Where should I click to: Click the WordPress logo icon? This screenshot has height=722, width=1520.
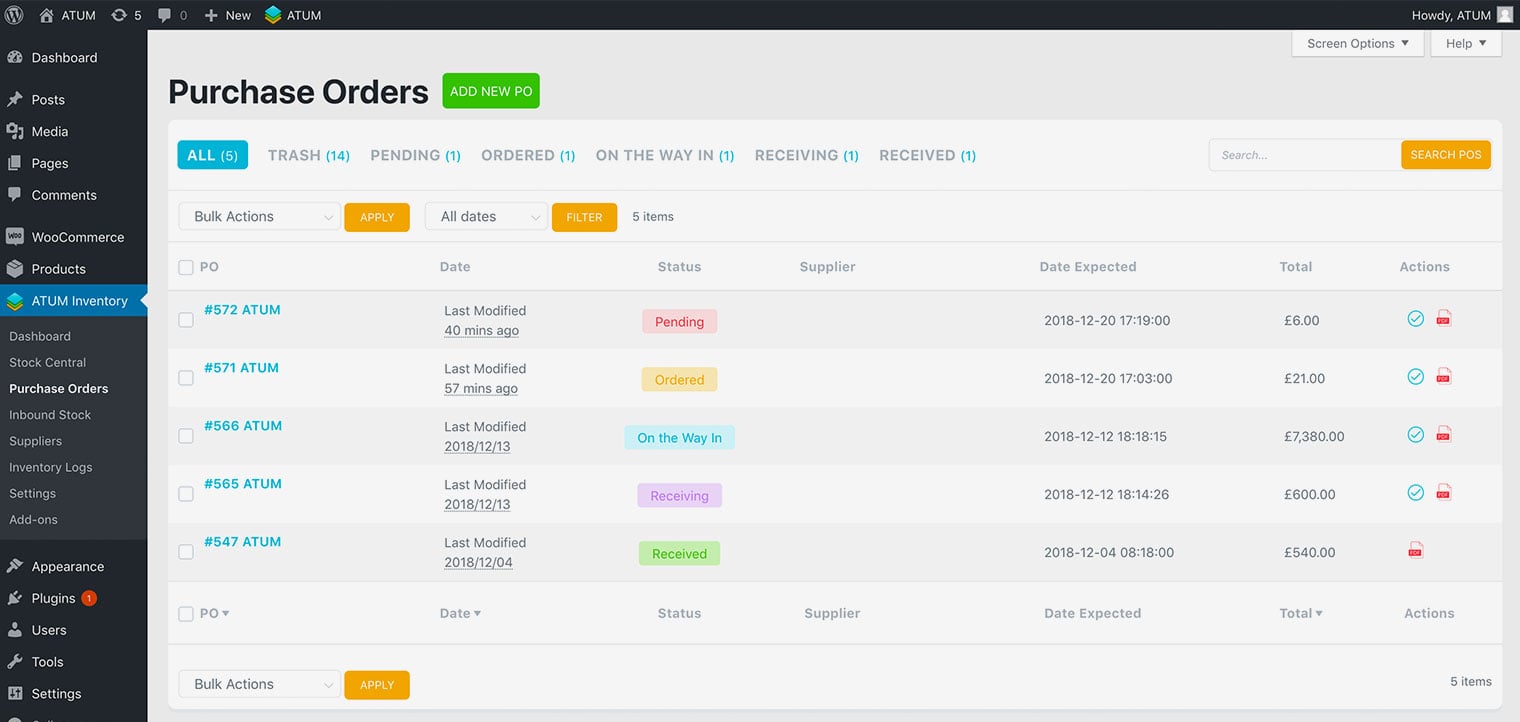(15, 15)
